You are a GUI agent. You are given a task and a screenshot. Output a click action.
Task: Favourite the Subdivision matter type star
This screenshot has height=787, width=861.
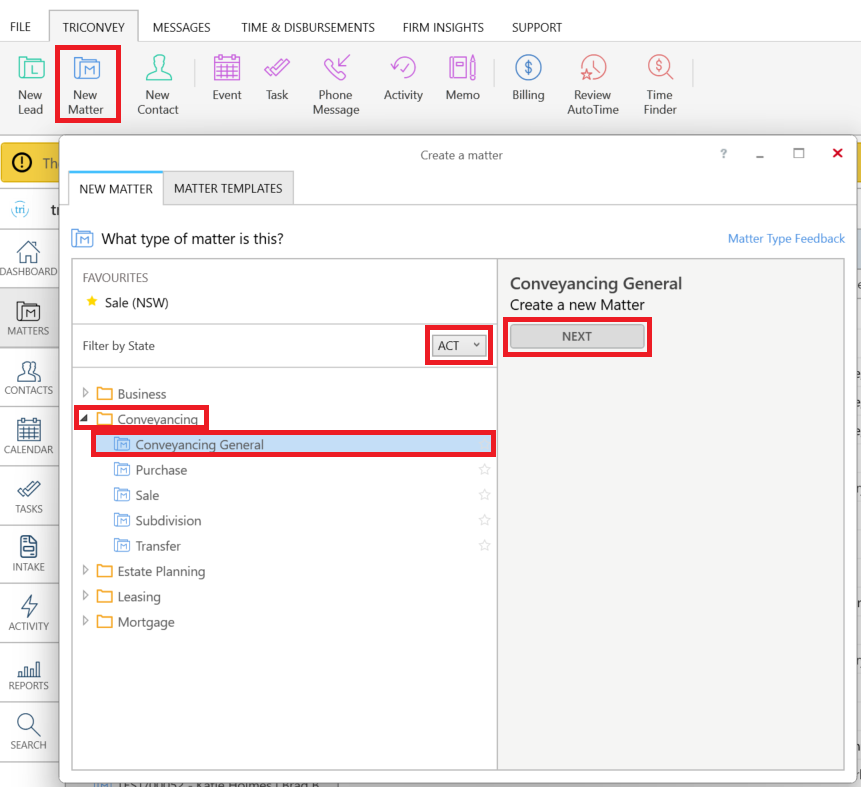484,520
